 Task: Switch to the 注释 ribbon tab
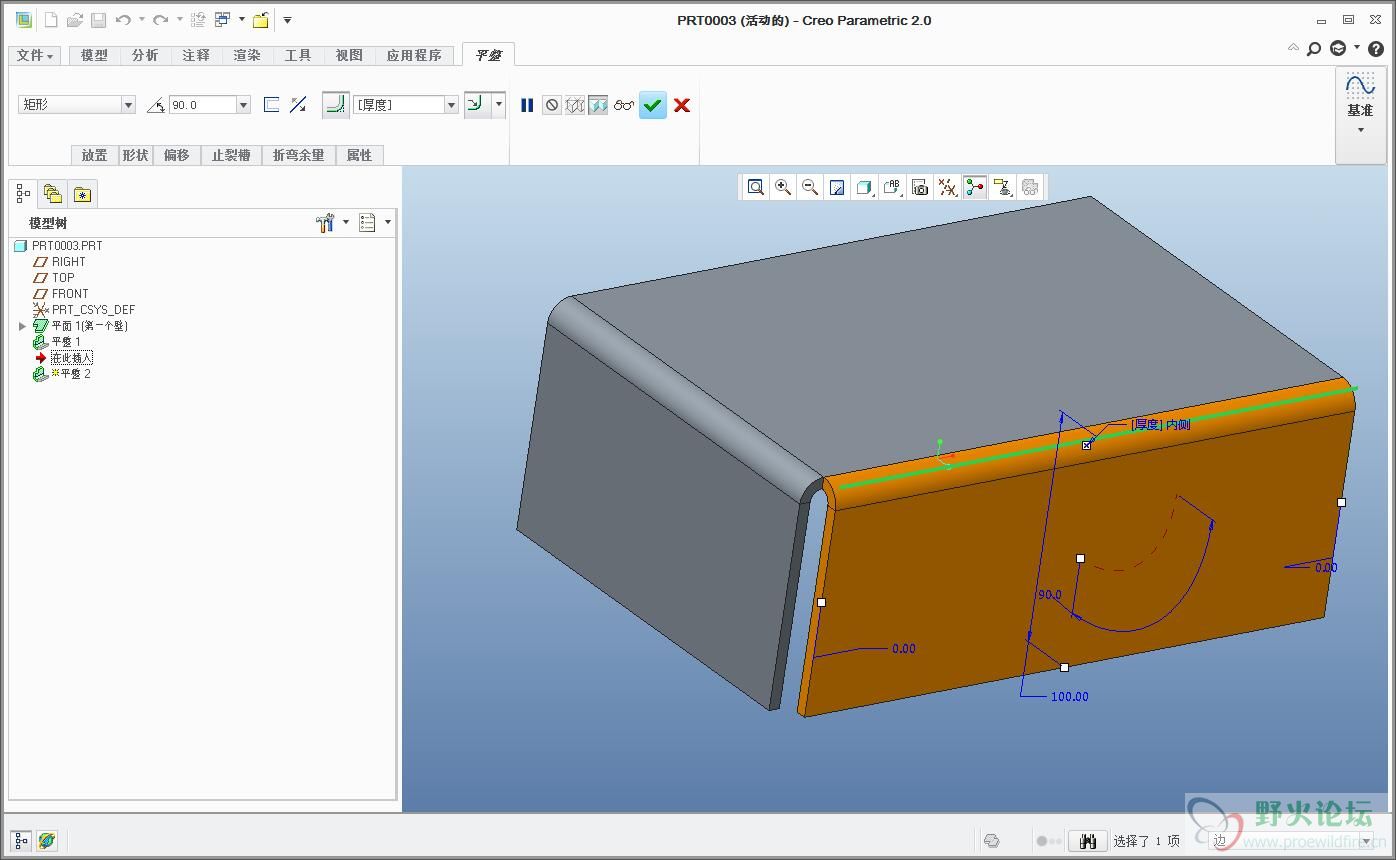click(x=196, y=55)
